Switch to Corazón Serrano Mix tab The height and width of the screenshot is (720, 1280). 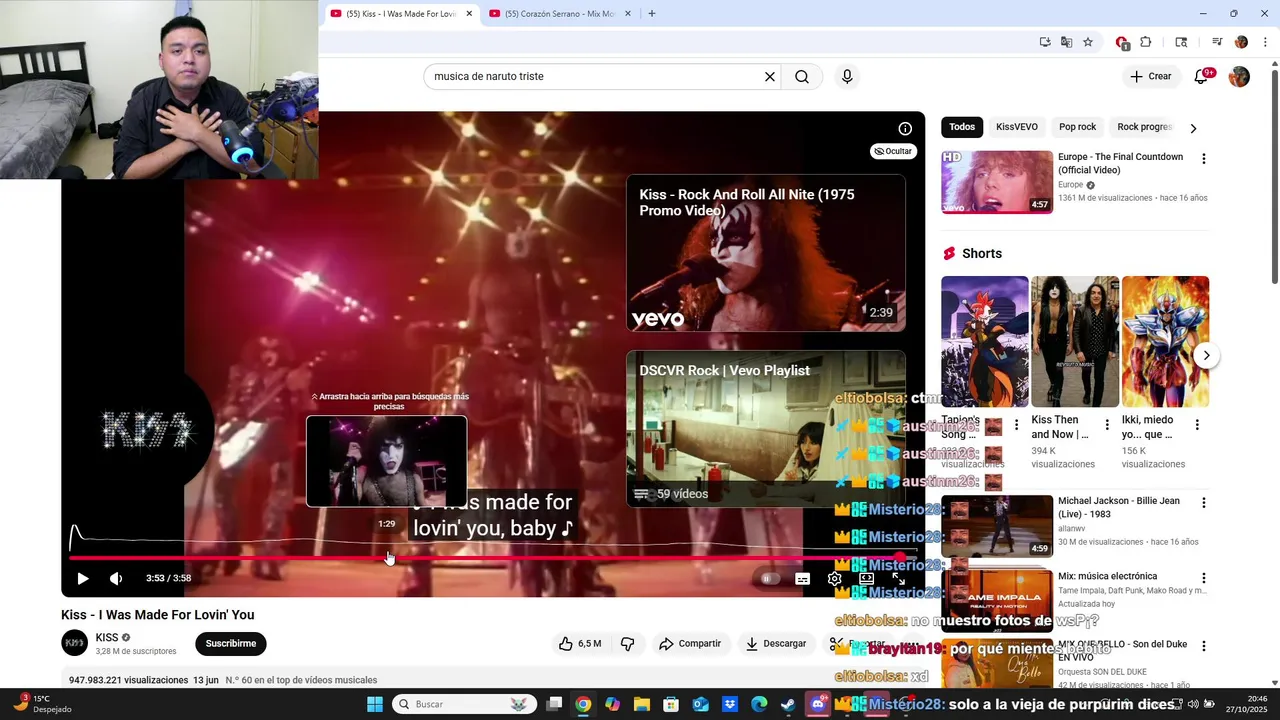click(x=552, y=14)
